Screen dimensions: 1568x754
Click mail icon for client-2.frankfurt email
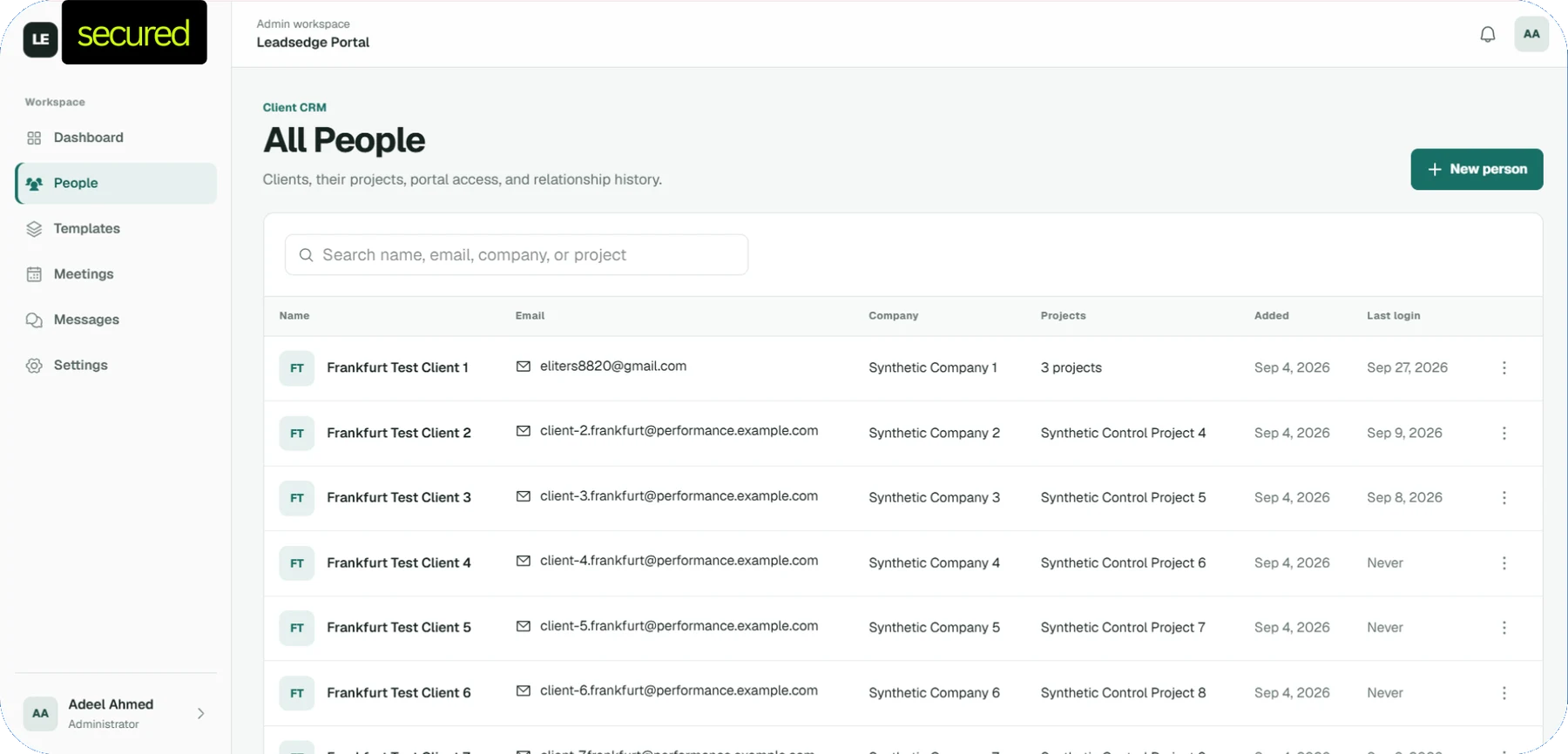click(x=524, y=431)
